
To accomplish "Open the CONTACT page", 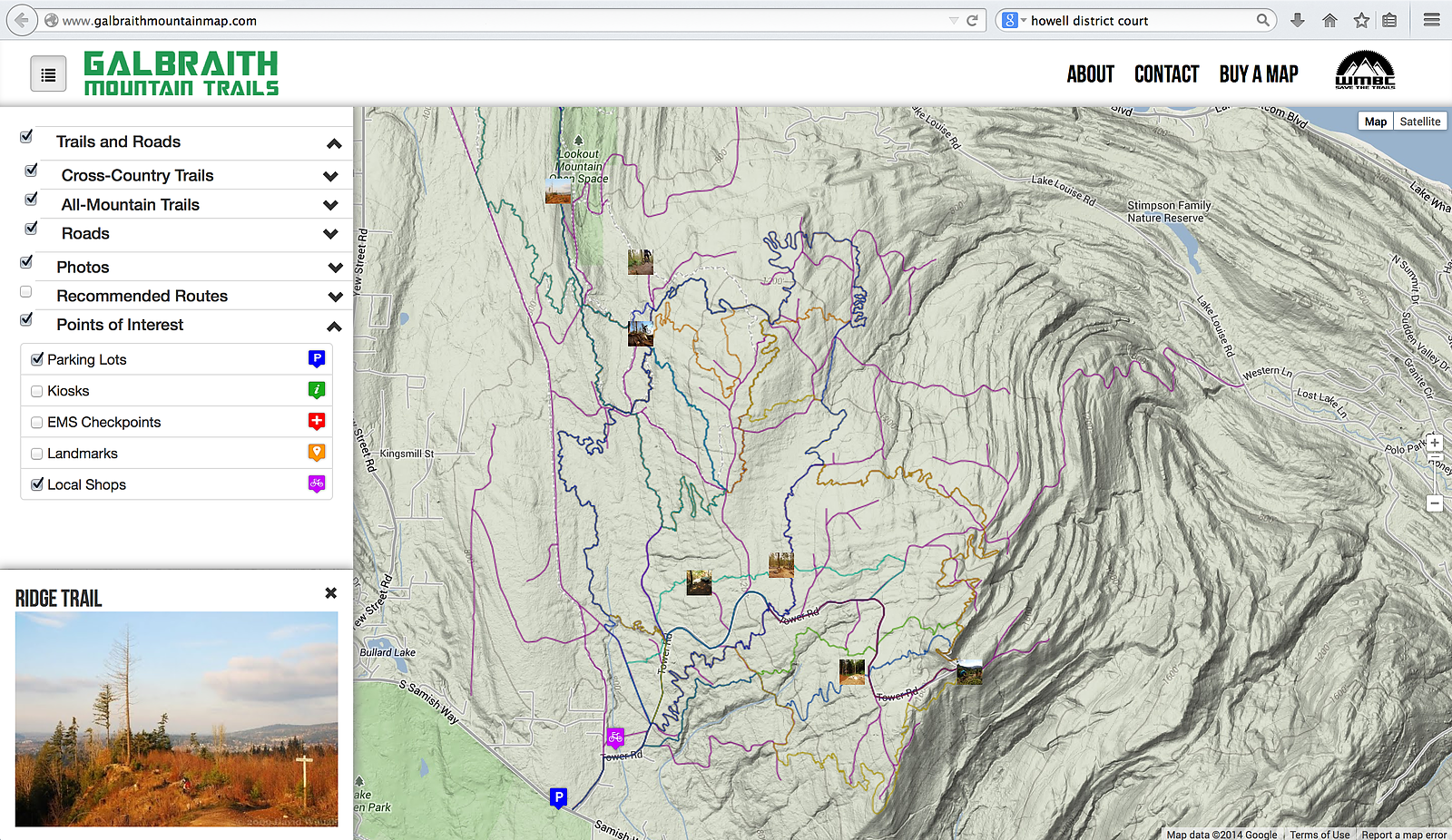I will tap(1167, 74).
